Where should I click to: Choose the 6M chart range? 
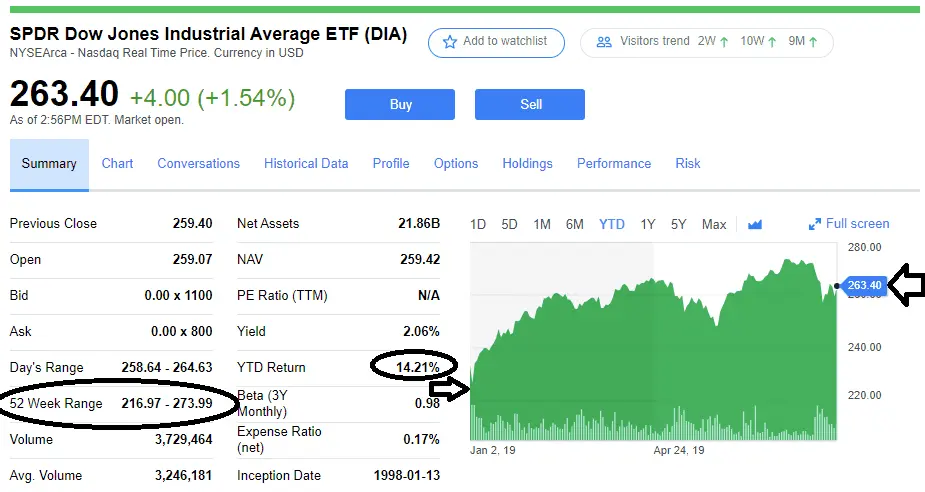(574, 224)
